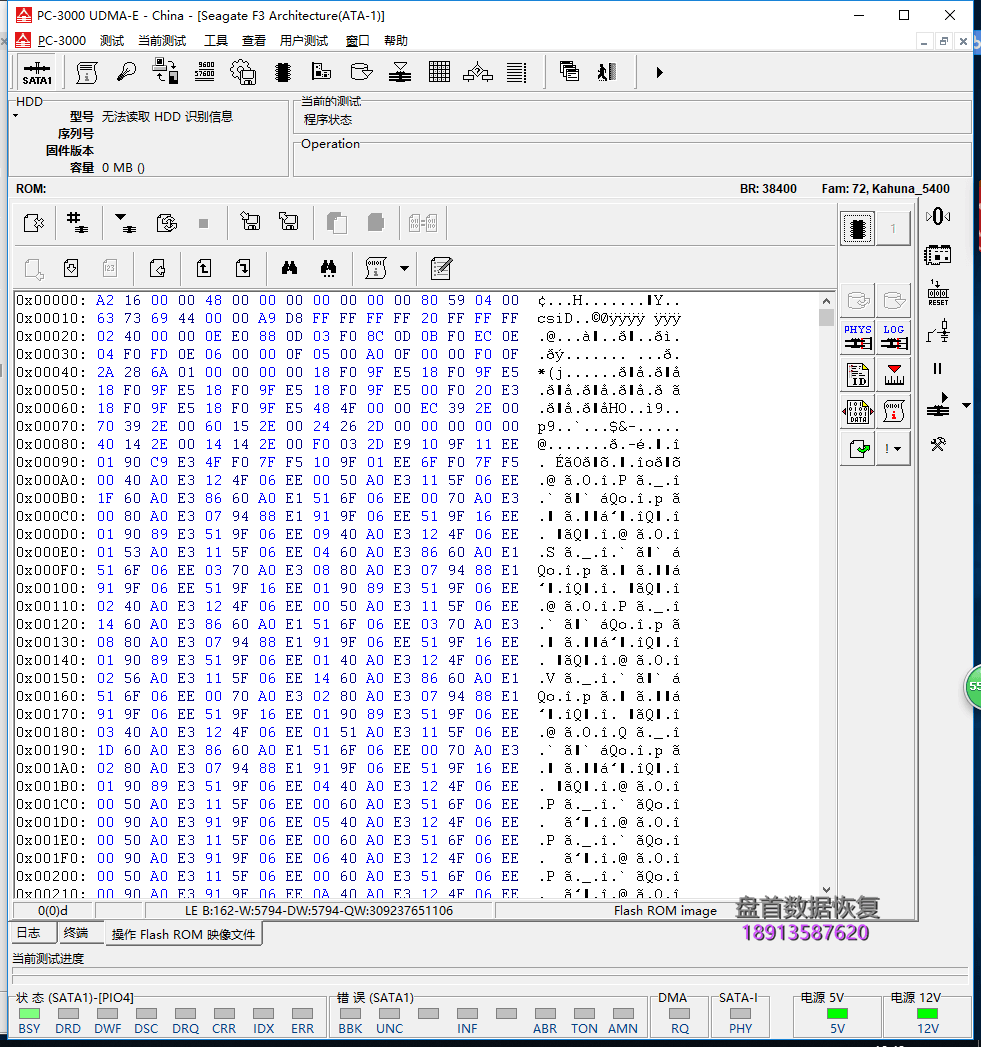
Task: Open the gear with disk service icon
Action: coord(243,71)
